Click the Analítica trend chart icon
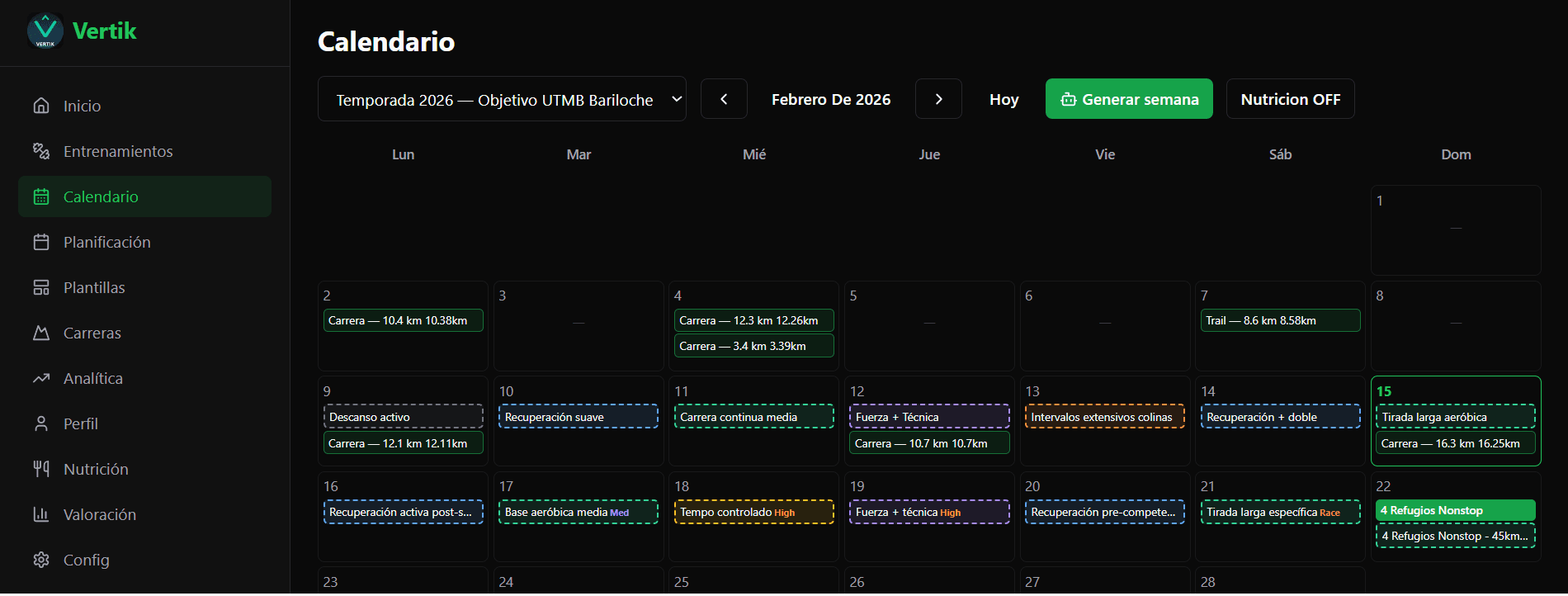 coord(41,378)
